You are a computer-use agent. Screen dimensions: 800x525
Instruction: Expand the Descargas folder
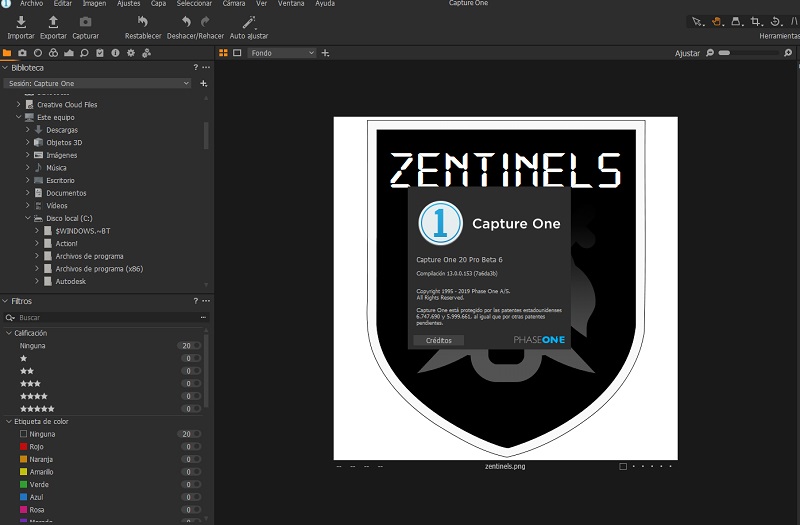28,130
